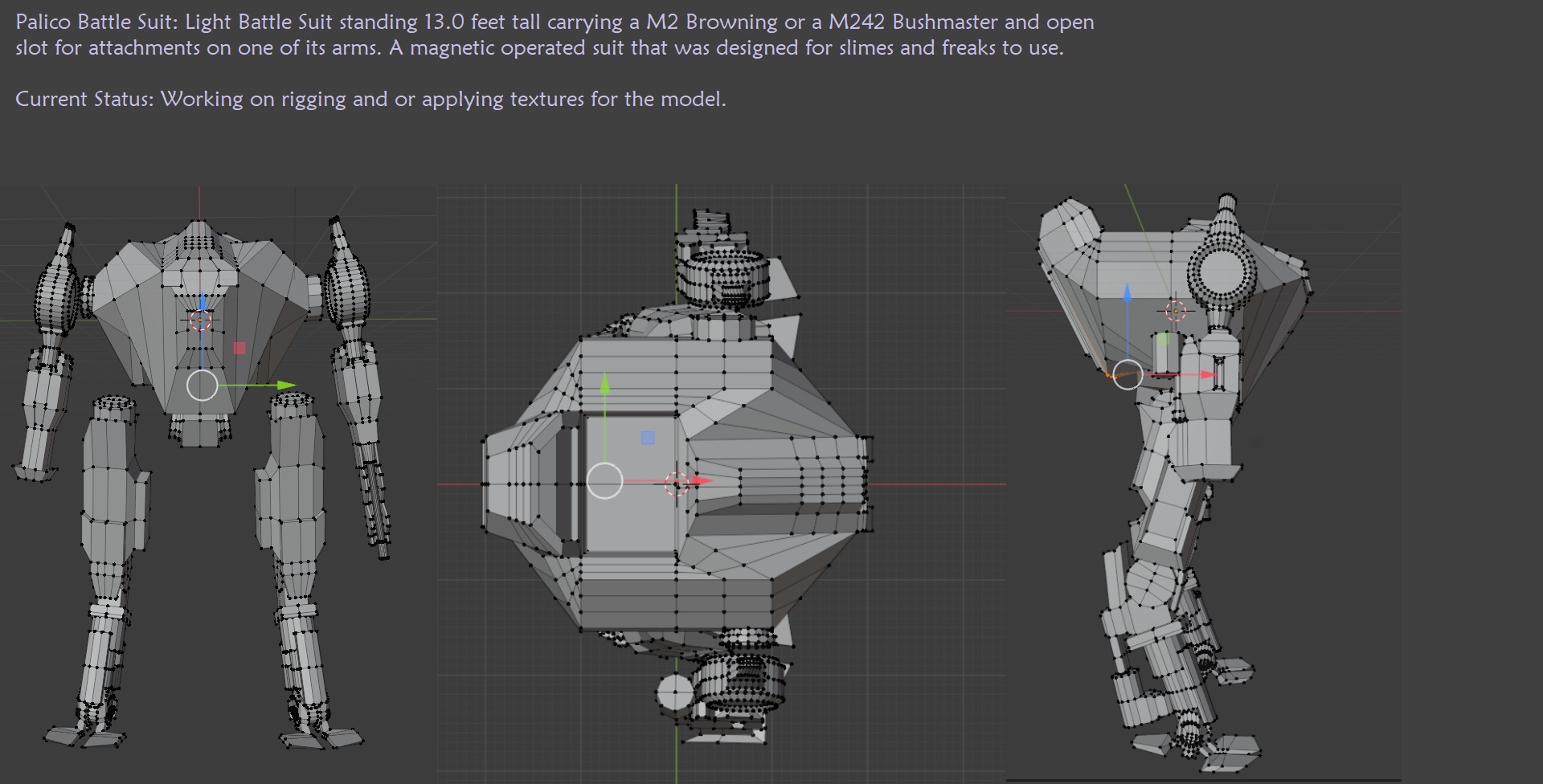Viewport: 1543px width, 784px height.
Task: Click the red plane square in front view
Action: pos(239,348)
